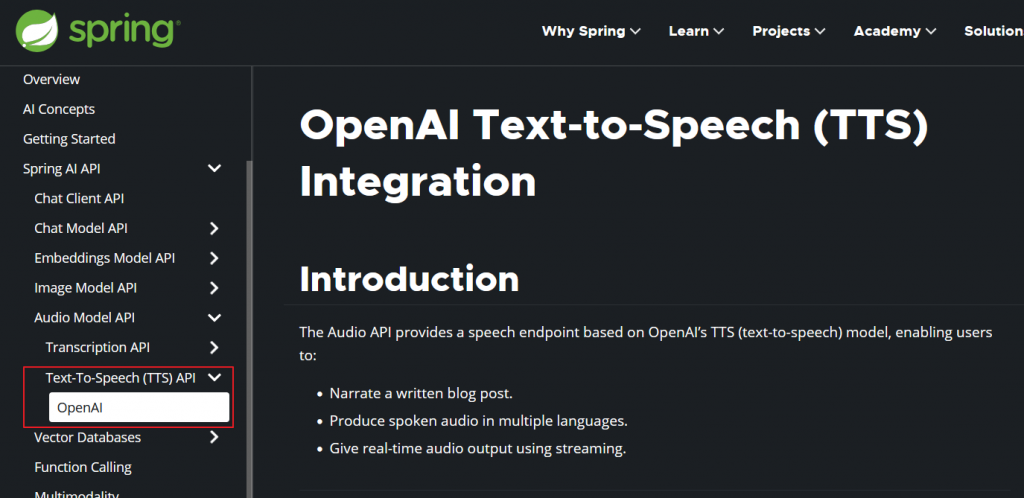This screenshot has height=498, width=1024.
Task: Go to the Overview page
Action: point(52,80)
